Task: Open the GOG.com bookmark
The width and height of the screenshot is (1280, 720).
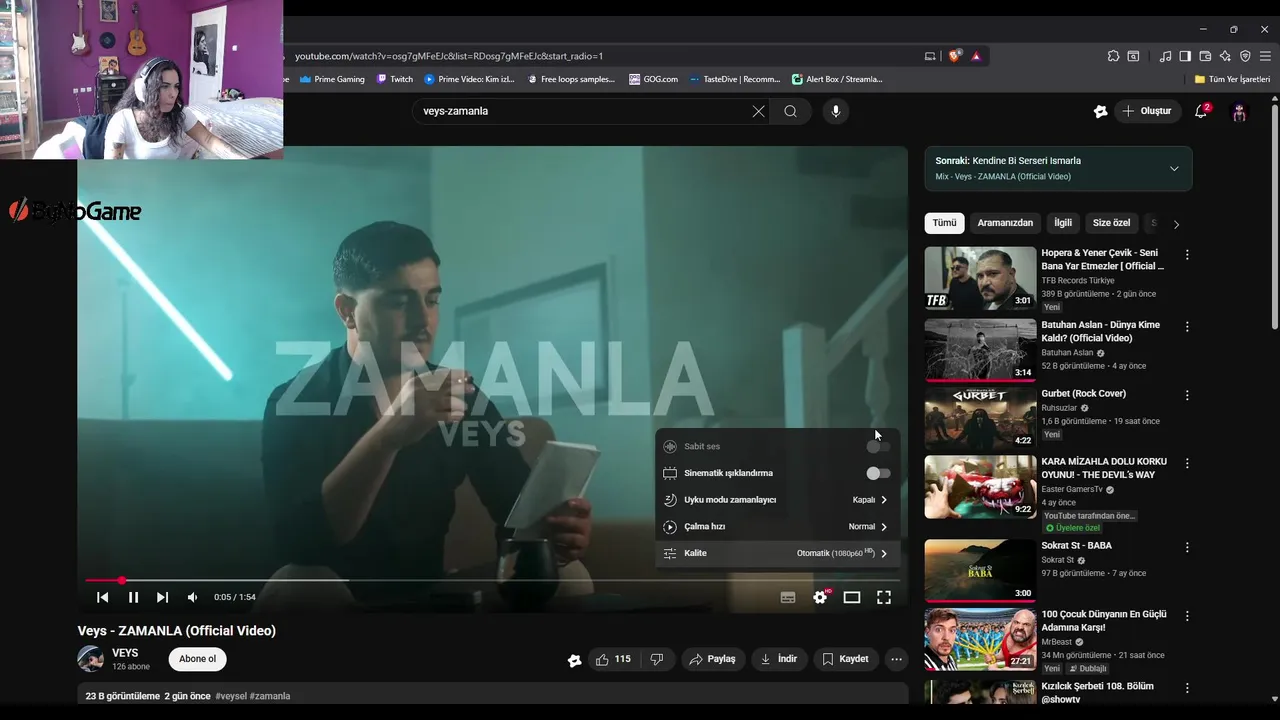Action: [653, 79]
